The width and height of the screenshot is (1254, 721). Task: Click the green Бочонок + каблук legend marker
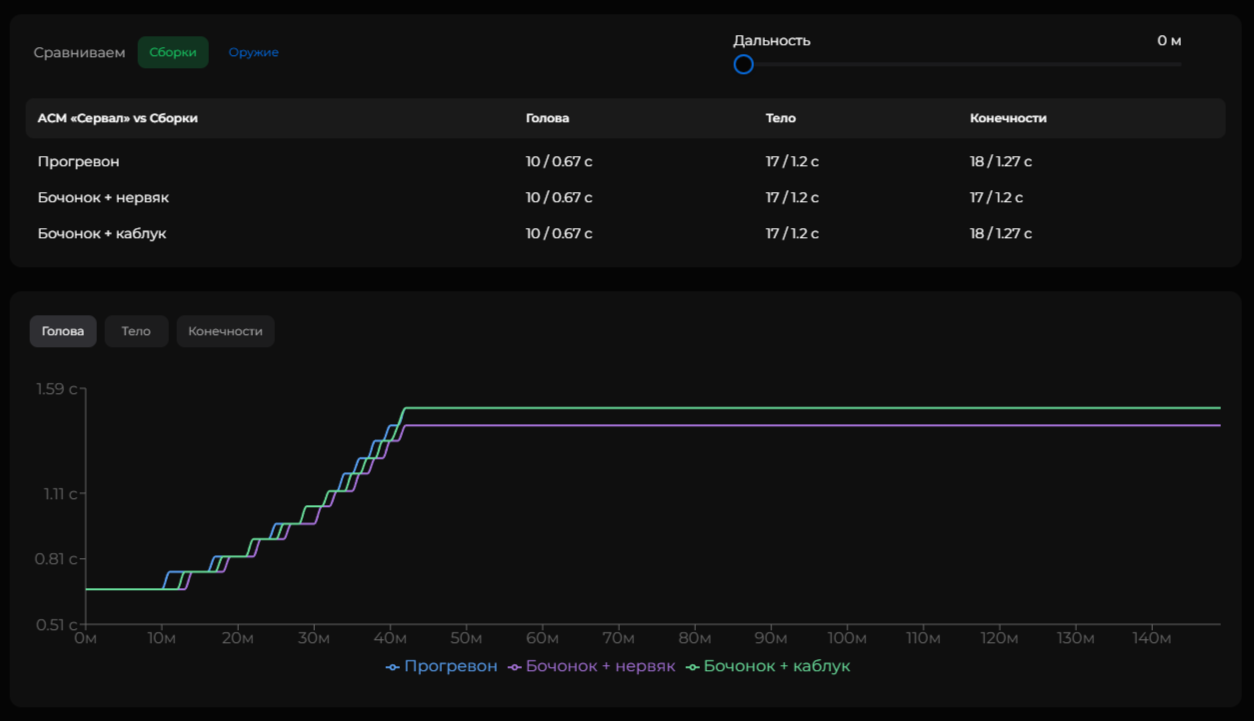[x=692, y=667]
